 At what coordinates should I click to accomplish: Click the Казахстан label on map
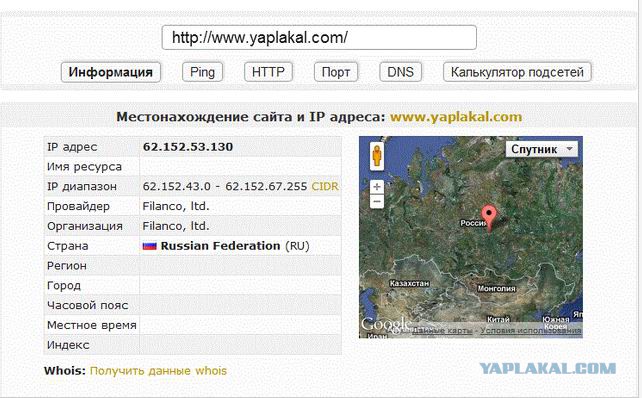409,283
